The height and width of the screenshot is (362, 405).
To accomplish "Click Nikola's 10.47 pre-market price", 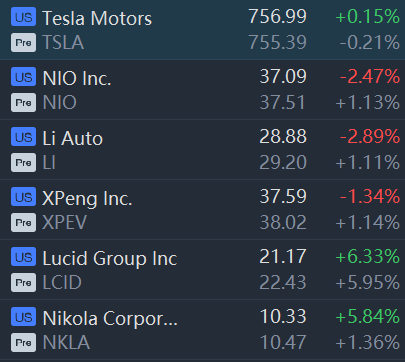I will (283, 342).
